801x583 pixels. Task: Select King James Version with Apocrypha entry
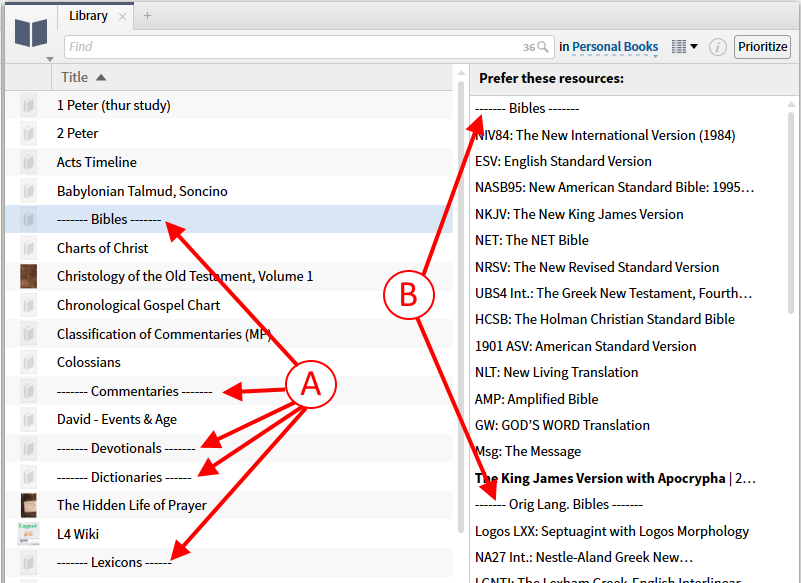(x=615, y=478)
